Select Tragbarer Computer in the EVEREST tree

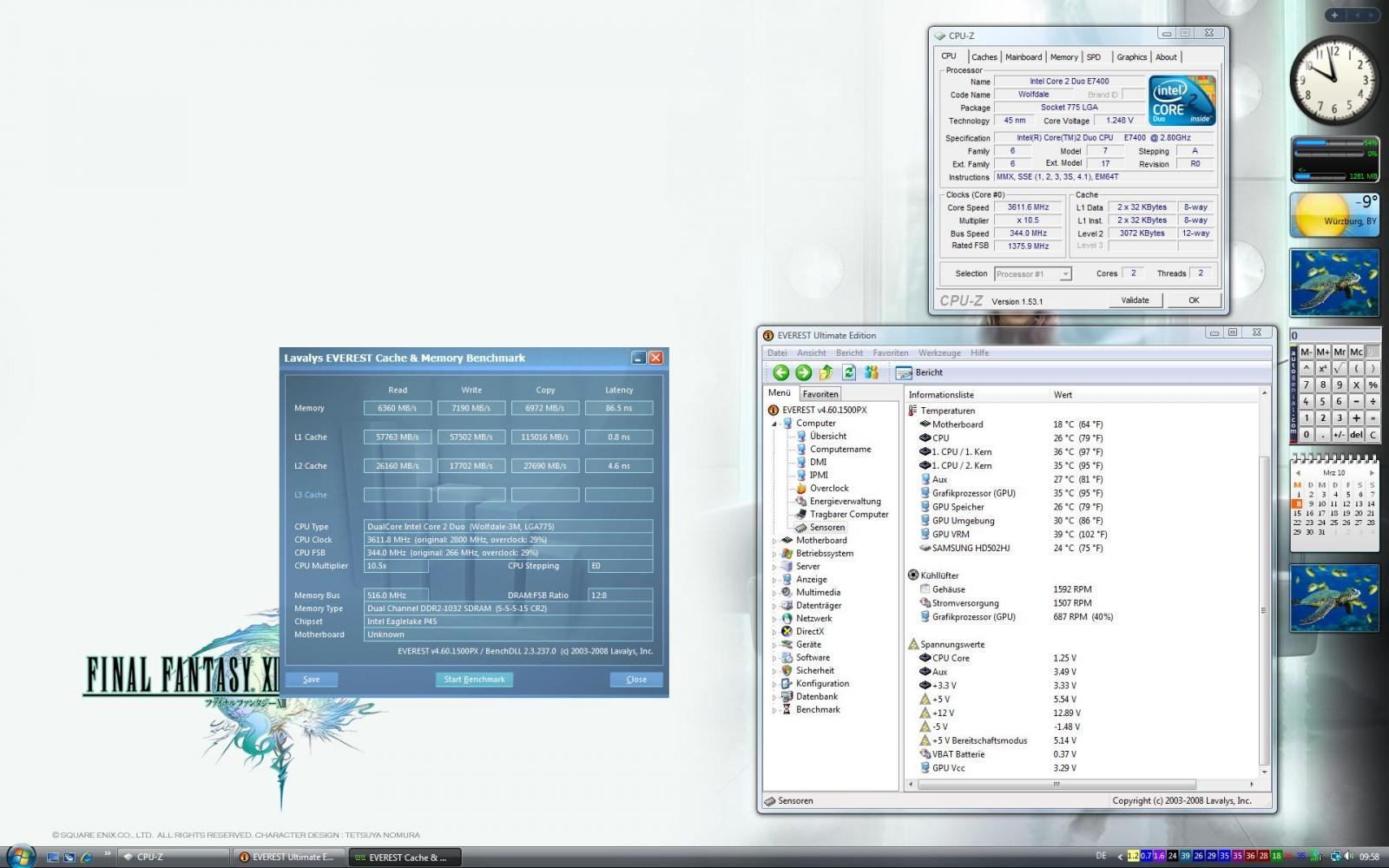coord(848,514)
